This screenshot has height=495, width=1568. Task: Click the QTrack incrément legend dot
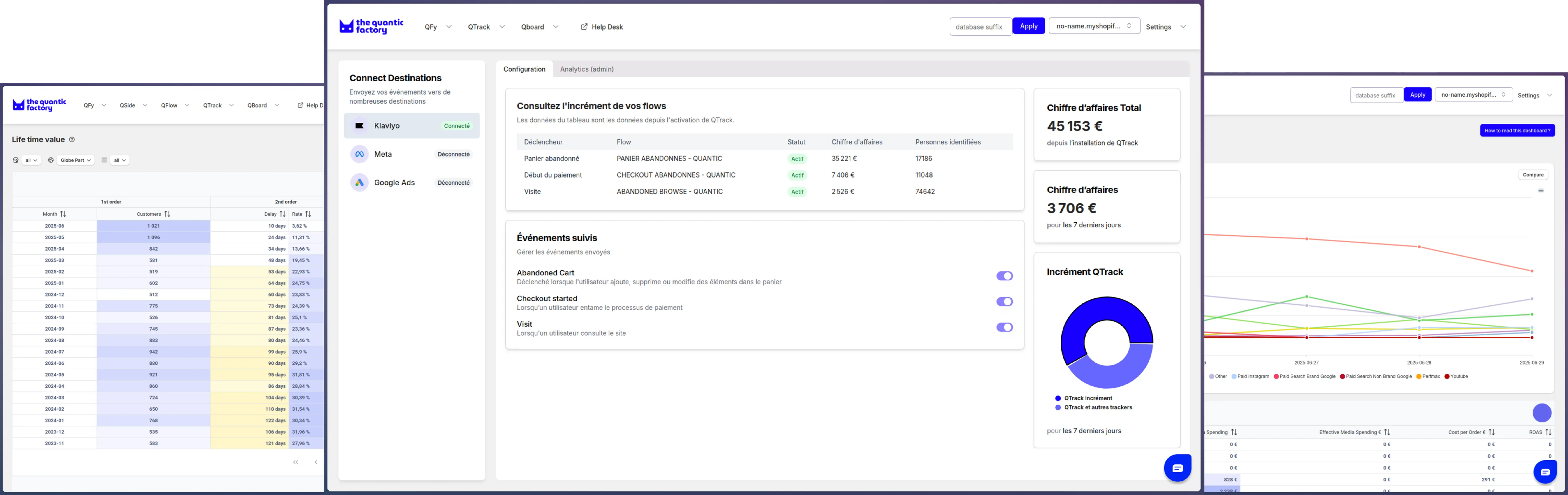(1058, 398)
